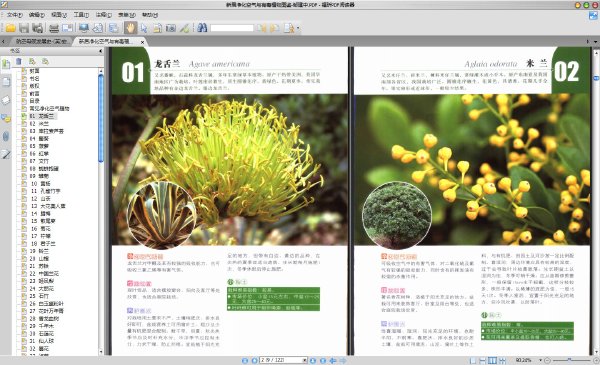600x365 pixels.
Task: Open the comments sidebar tab
Action: tap(6, 118)
